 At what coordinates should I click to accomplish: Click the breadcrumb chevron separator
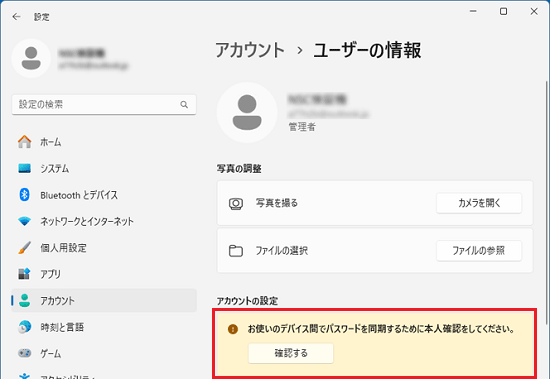tap(300, 51)
